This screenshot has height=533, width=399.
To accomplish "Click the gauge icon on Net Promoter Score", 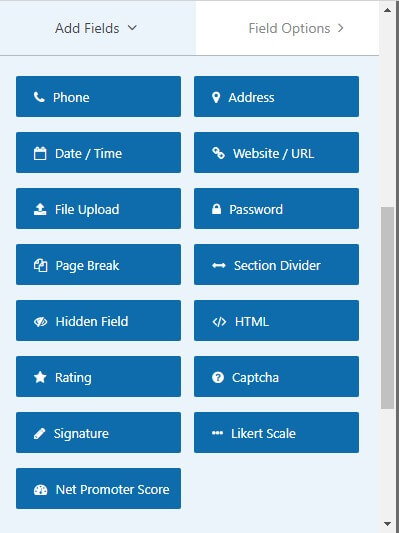I will click(40, 490).
